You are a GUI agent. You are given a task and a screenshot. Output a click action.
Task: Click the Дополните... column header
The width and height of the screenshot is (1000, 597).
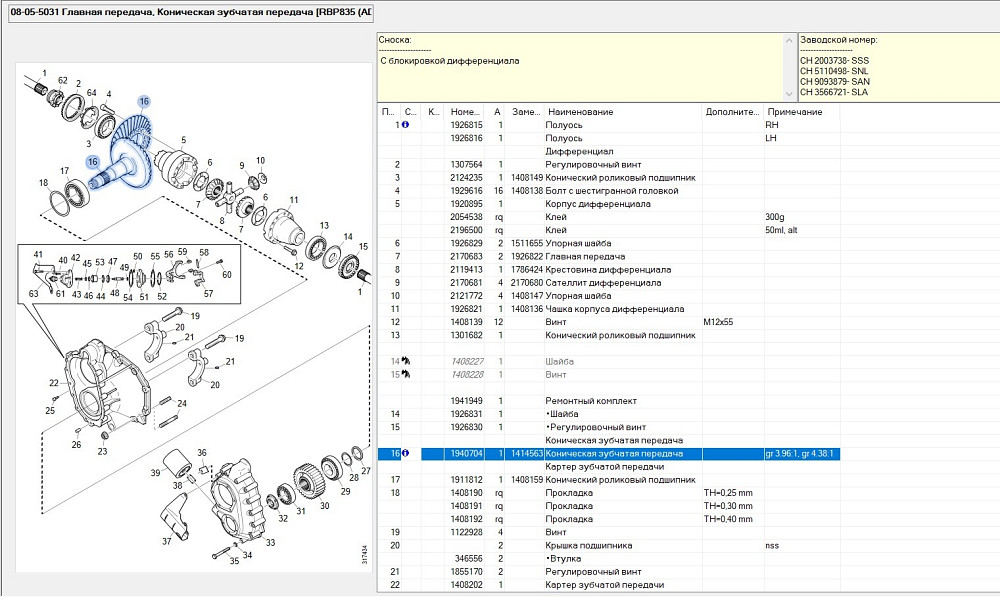tap(732, 112)
